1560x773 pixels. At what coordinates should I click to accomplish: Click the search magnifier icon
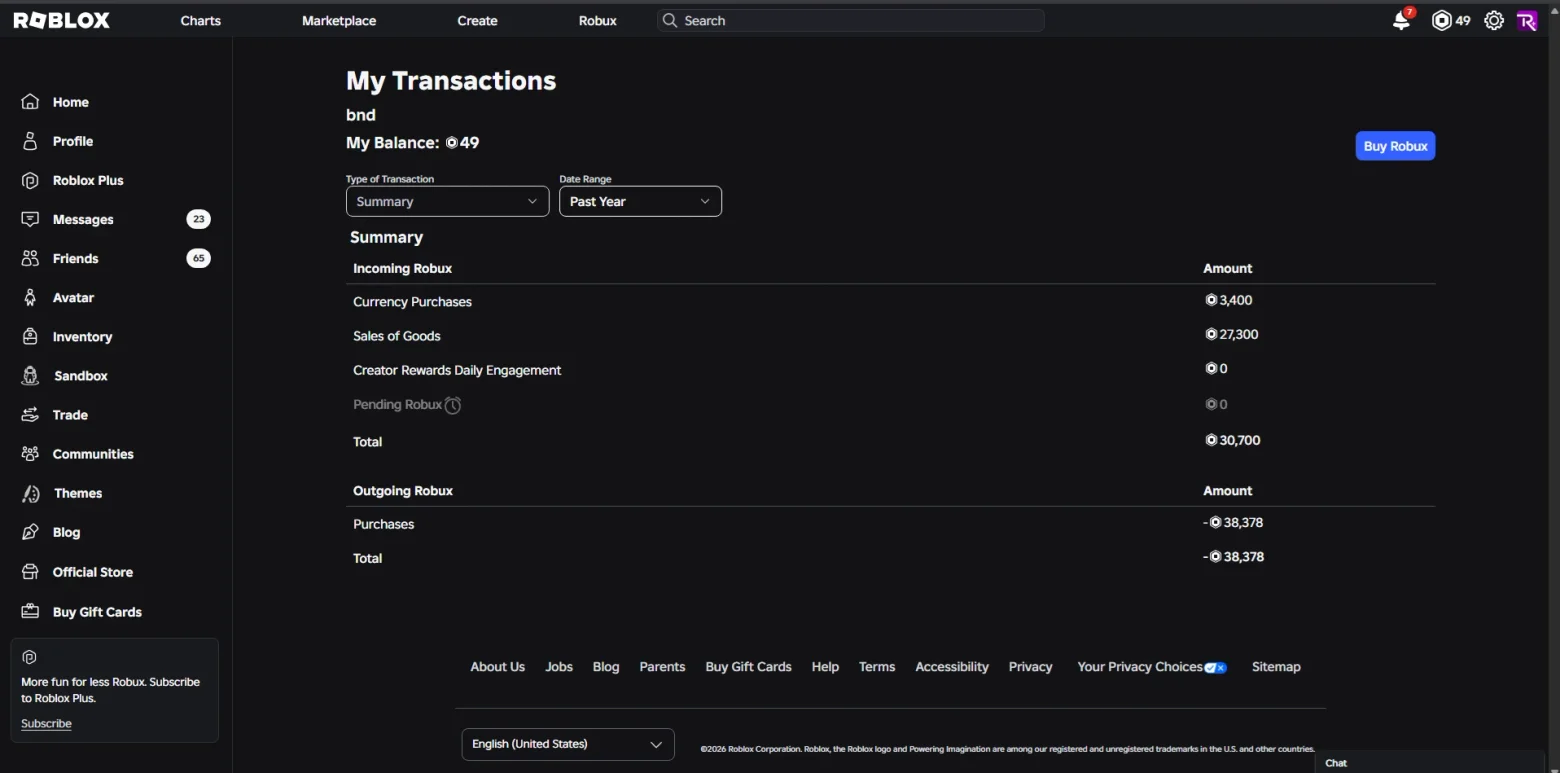670,20
